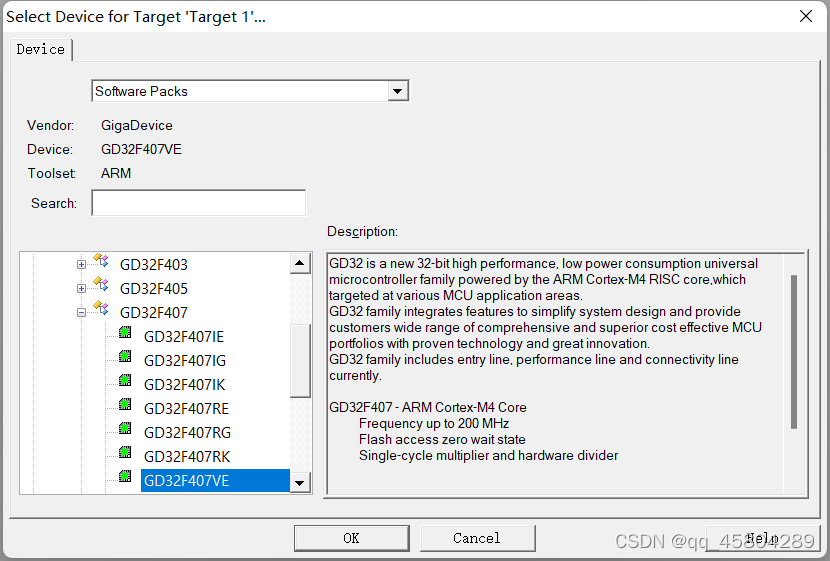Click the vendor value GigaDevice

(x=137, y=125)
